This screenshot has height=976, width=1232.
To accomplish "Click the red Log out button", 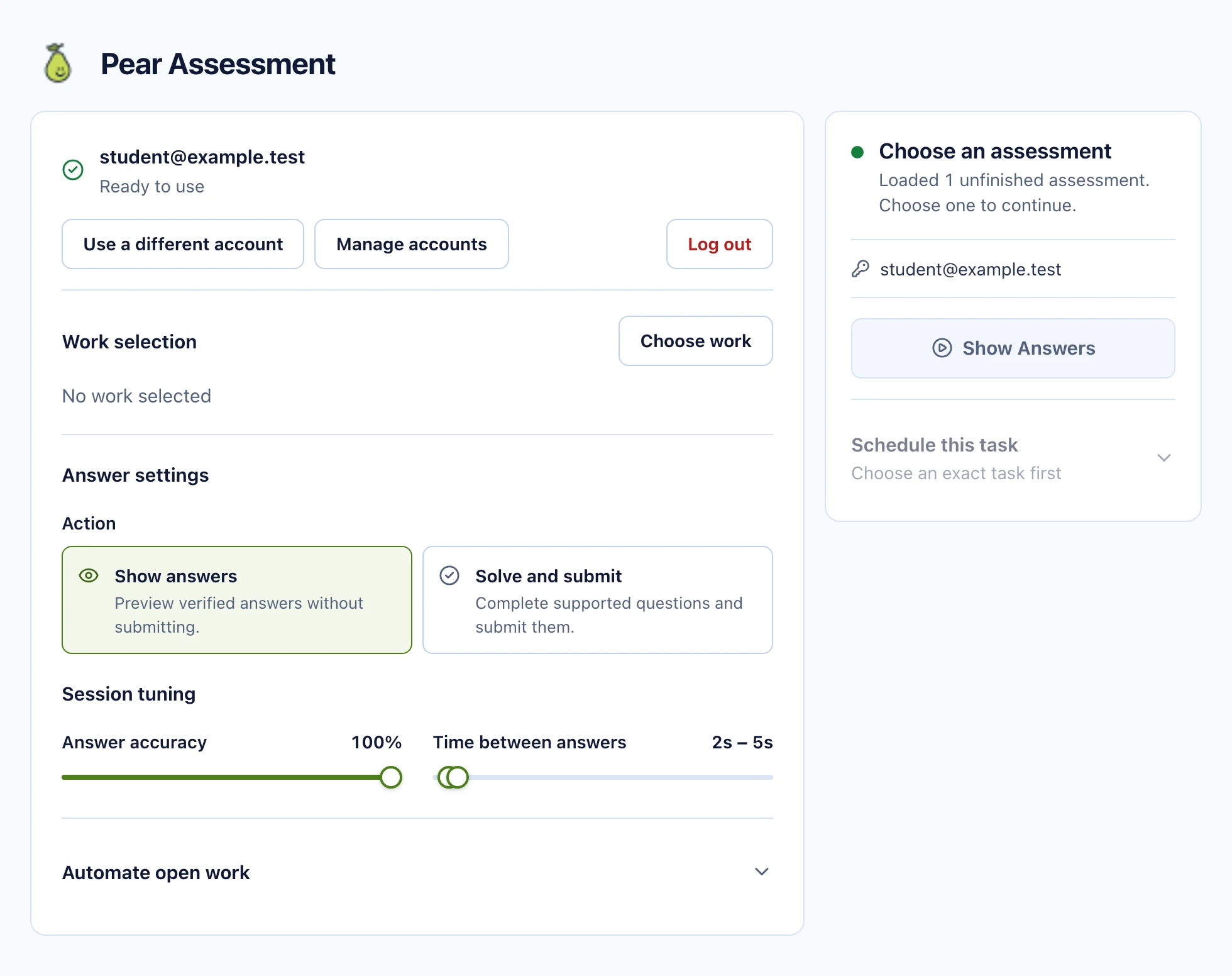I will click(720, 244).
